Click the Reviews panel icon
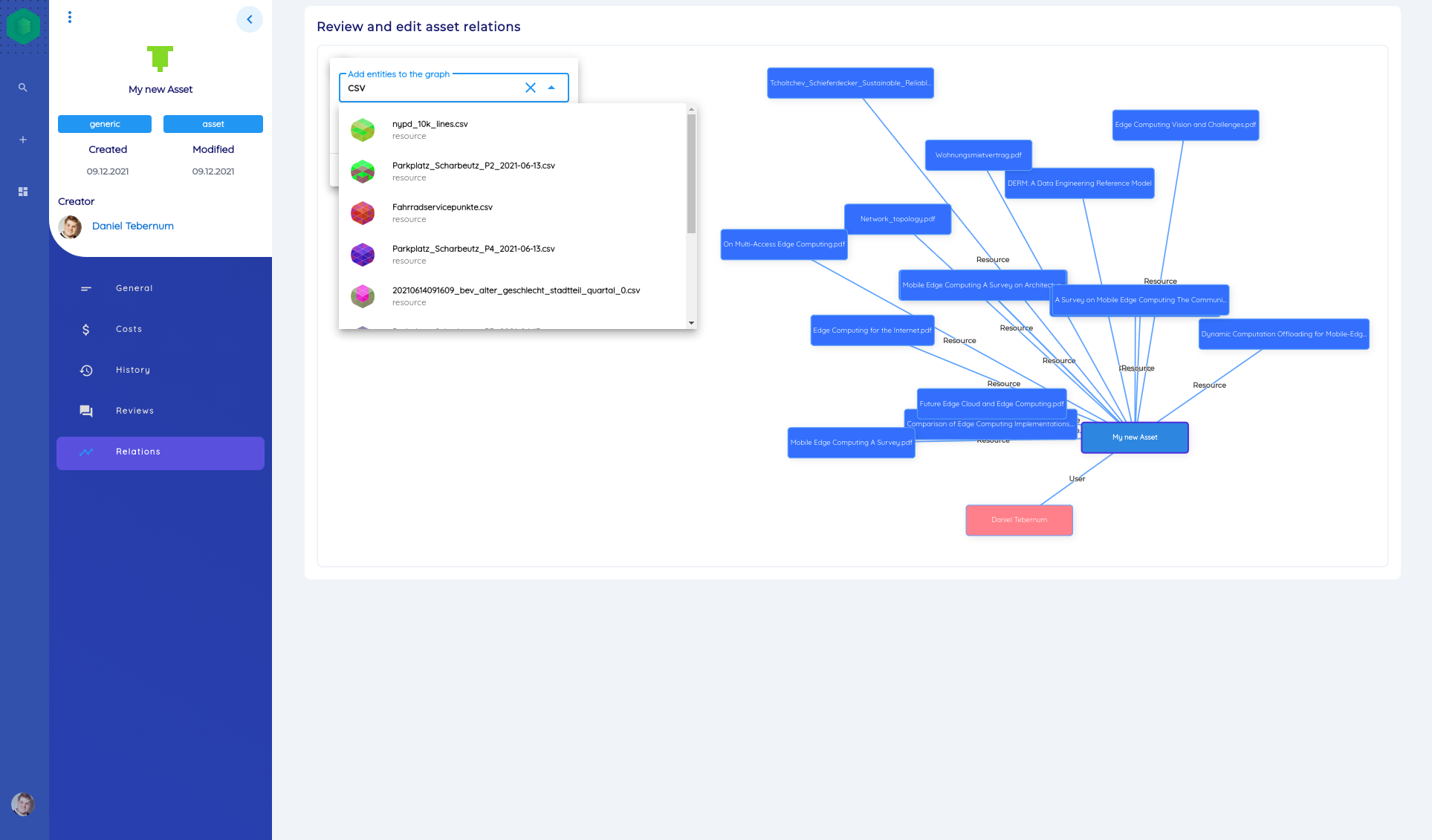1432x840 pixels. tap(85, 410)
